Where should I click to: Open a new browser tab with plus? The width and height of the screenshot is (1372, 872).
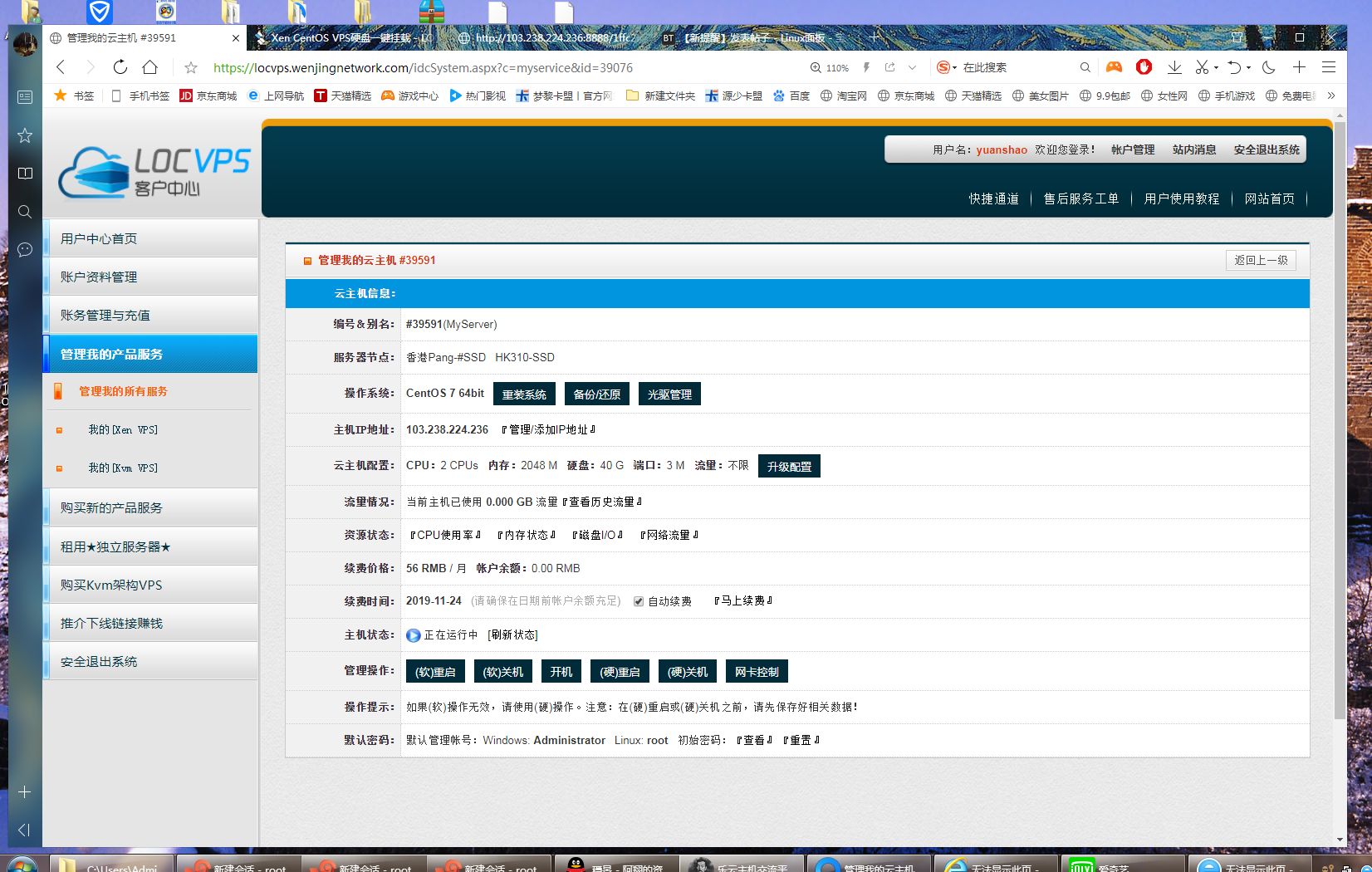(874, 37)
